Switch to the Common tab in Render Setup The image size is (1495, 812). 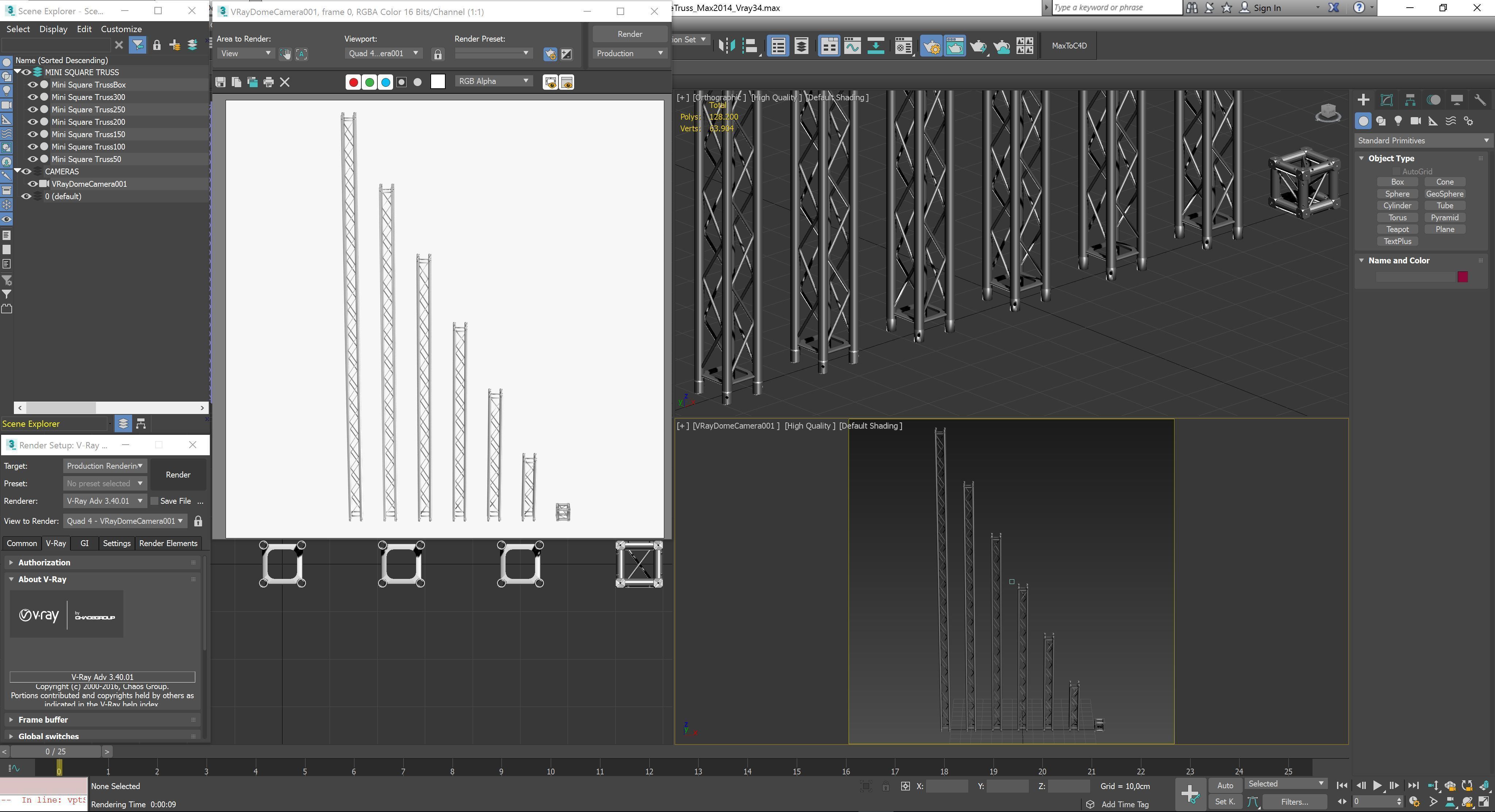point(22,543)
